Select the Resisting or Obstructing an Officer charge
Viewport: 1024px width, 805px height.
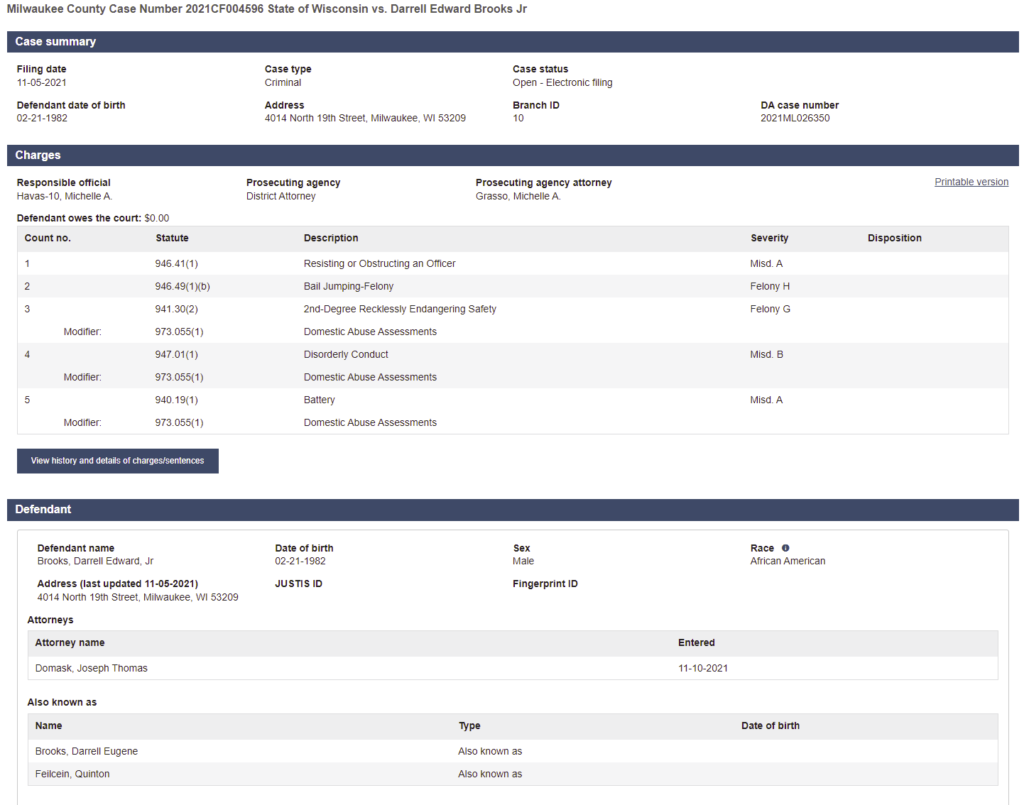[379, 264]
